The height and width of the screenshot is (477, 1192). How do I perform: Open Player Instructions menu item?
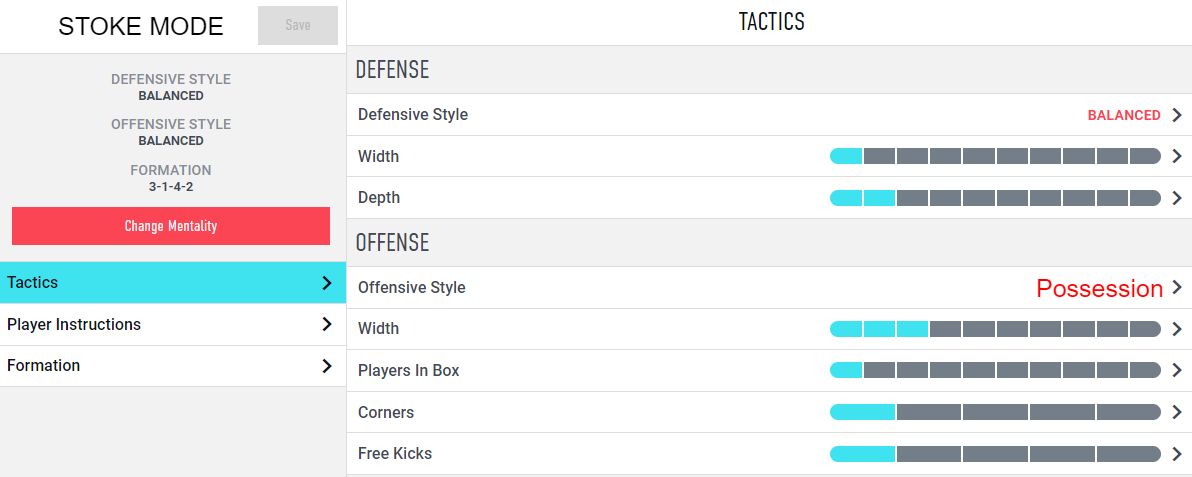(173, 324)
